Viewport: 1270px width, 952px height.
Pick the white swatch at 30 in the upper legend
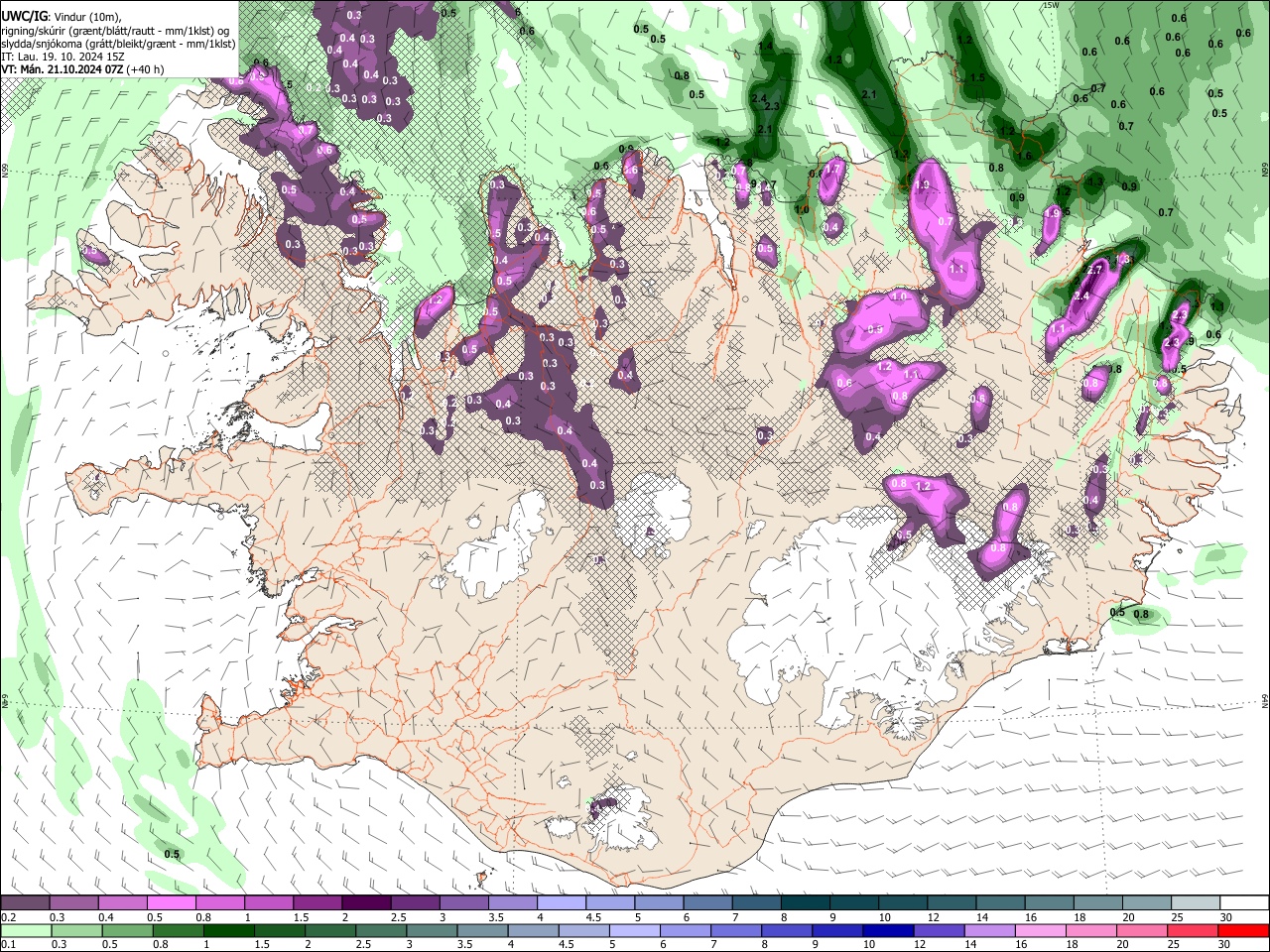(1243, 903)
